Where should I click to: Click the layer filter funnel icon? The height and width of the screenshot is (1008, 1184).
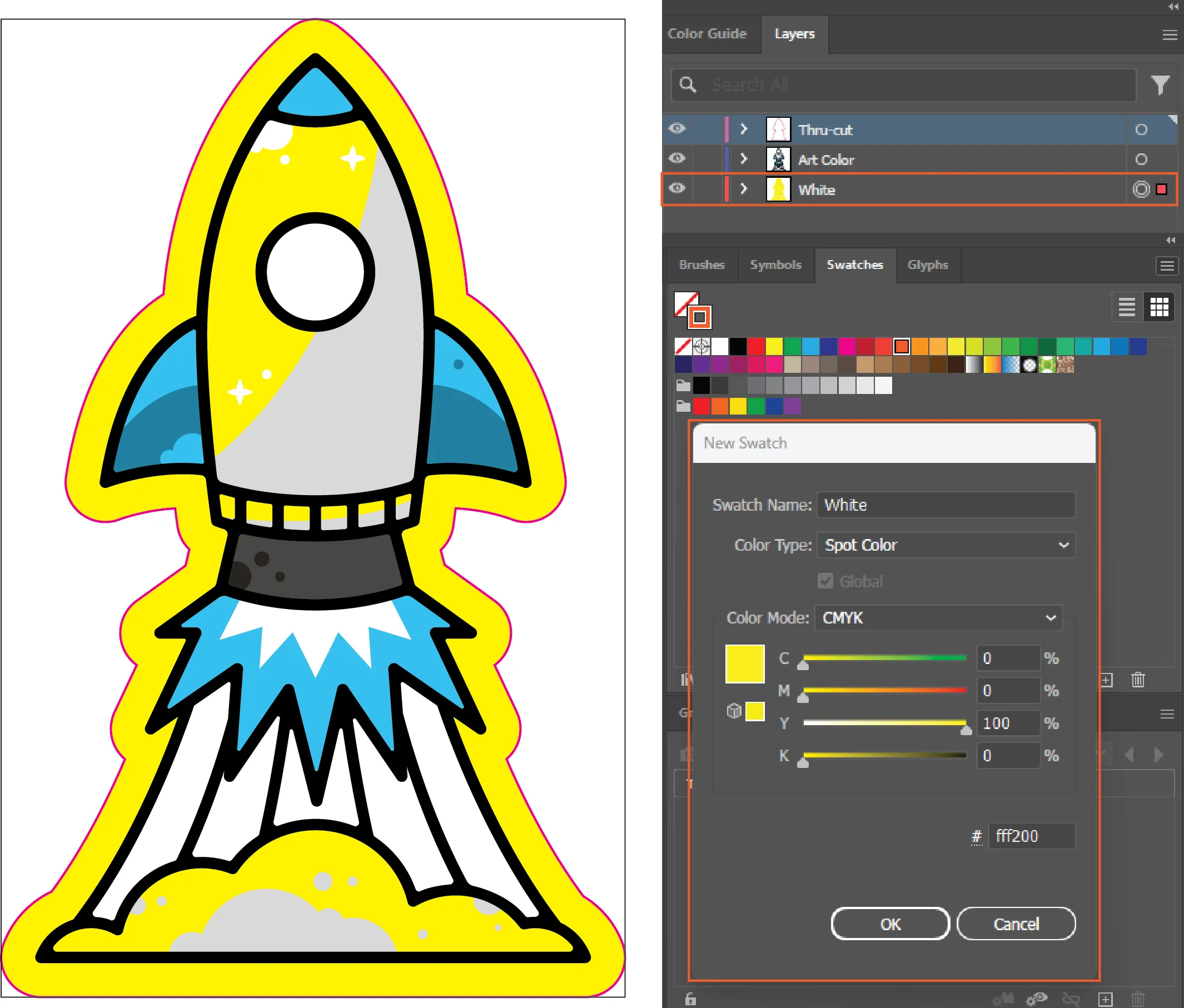tap(1160, 86)
